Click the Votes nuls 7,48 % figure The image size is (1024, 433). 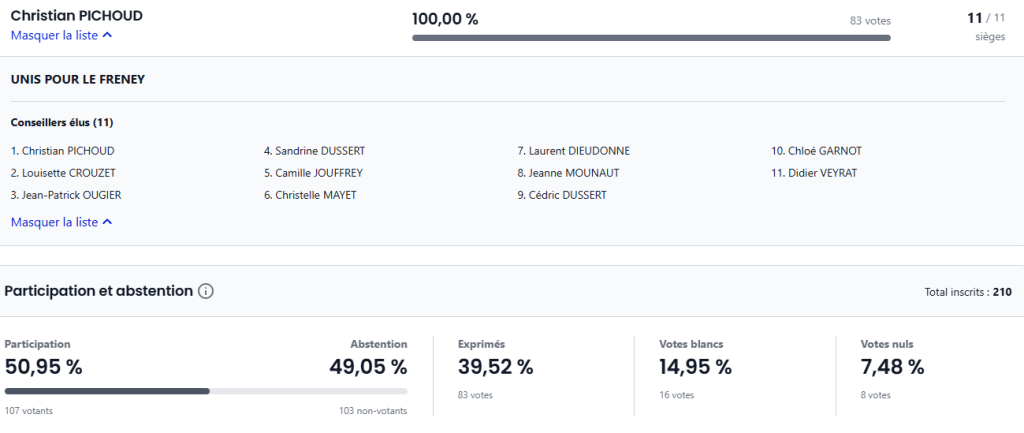pos(892,367)
